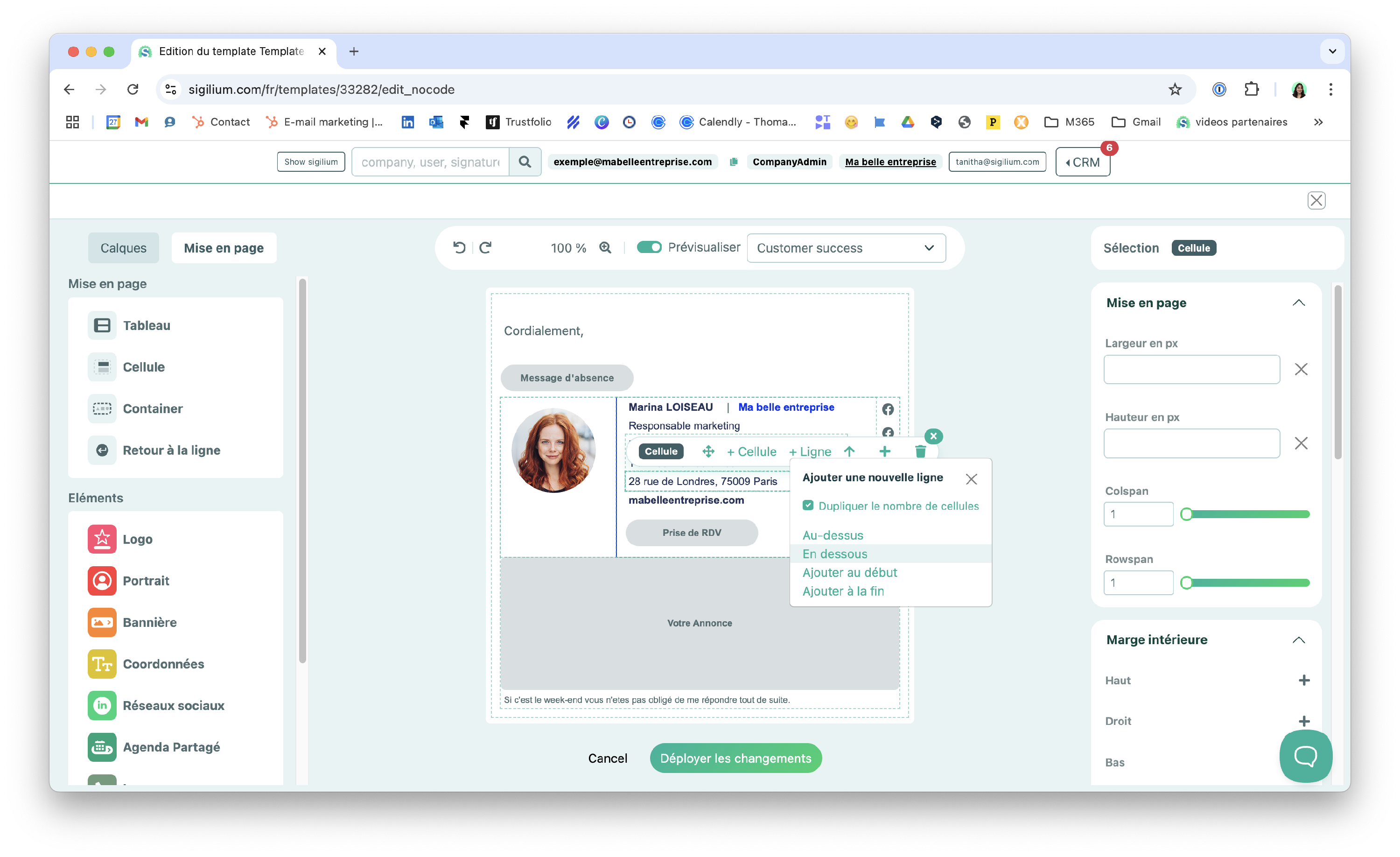1400x857 pixels.
Task: Click the redo arrow icon
Action: pyautogui.click(x=485, y=248)
